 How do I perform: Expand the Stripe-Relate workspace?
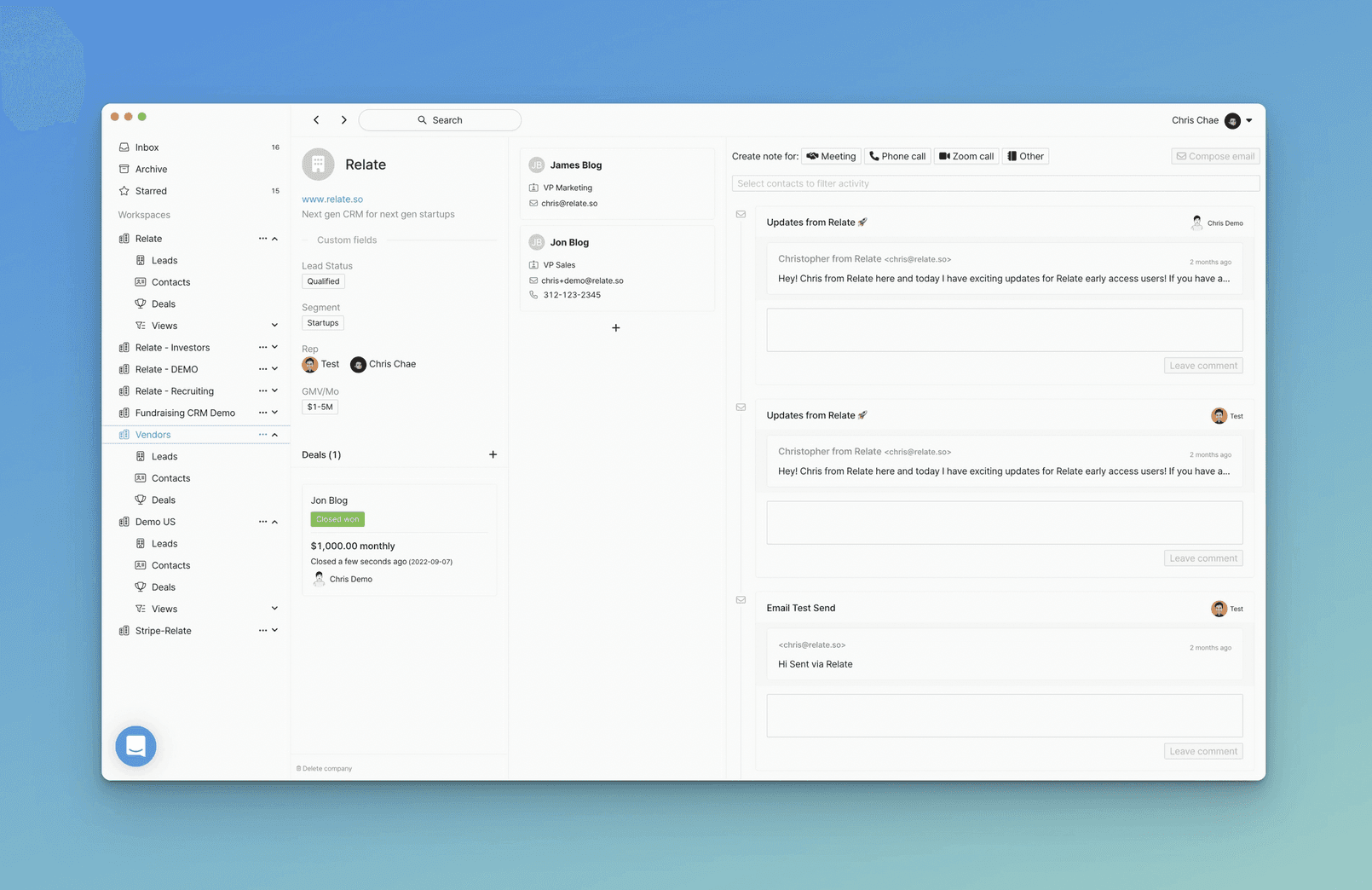point(274,630)
